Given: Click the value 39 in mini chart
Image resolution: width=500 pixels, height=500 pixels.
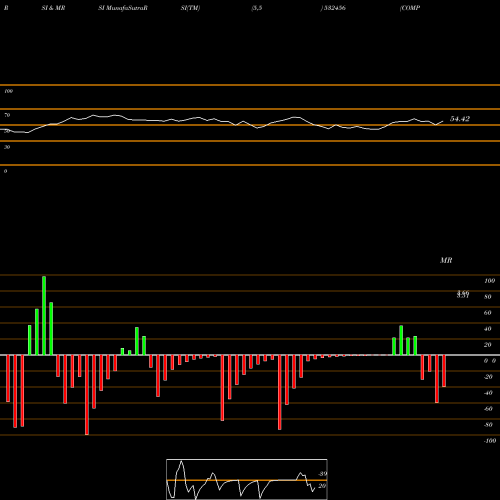Looking at the screenshot, I should point(323,474).
